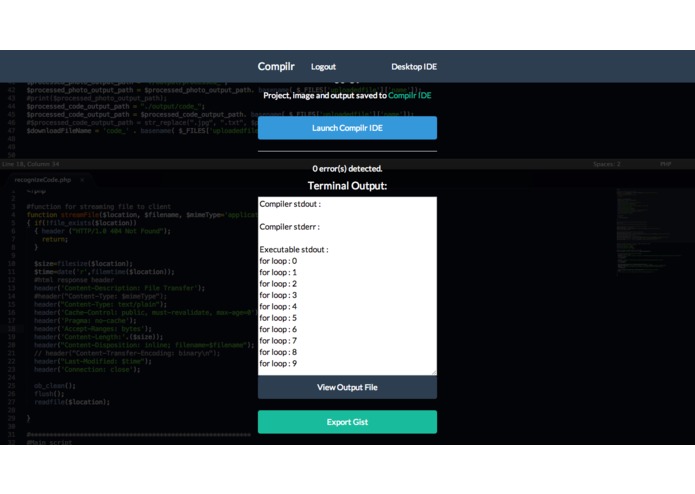Select the 'for loop : 1' output line
This screenshot has height=494, width=695.
pyautogui.click(x=278, y=272)
